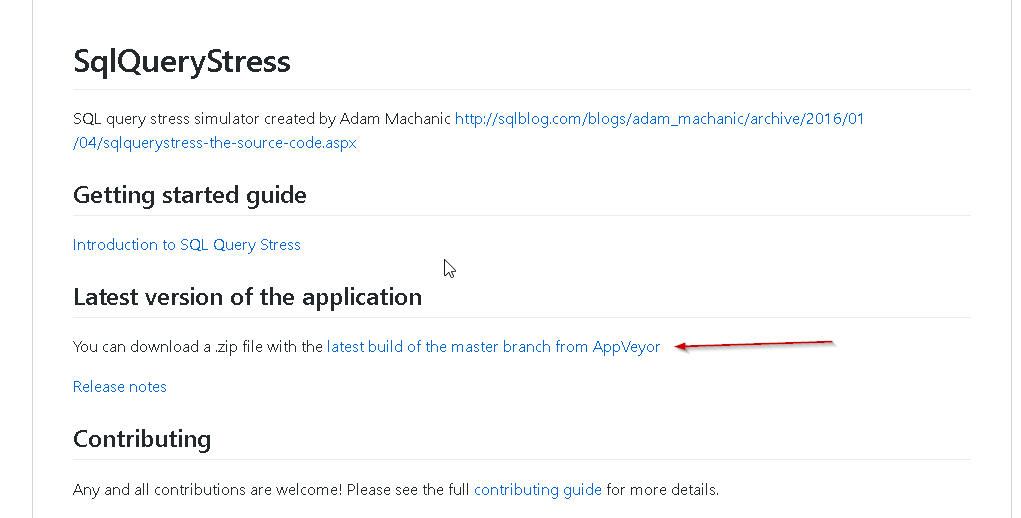Click the Contributing section heading

coord(142,439)
